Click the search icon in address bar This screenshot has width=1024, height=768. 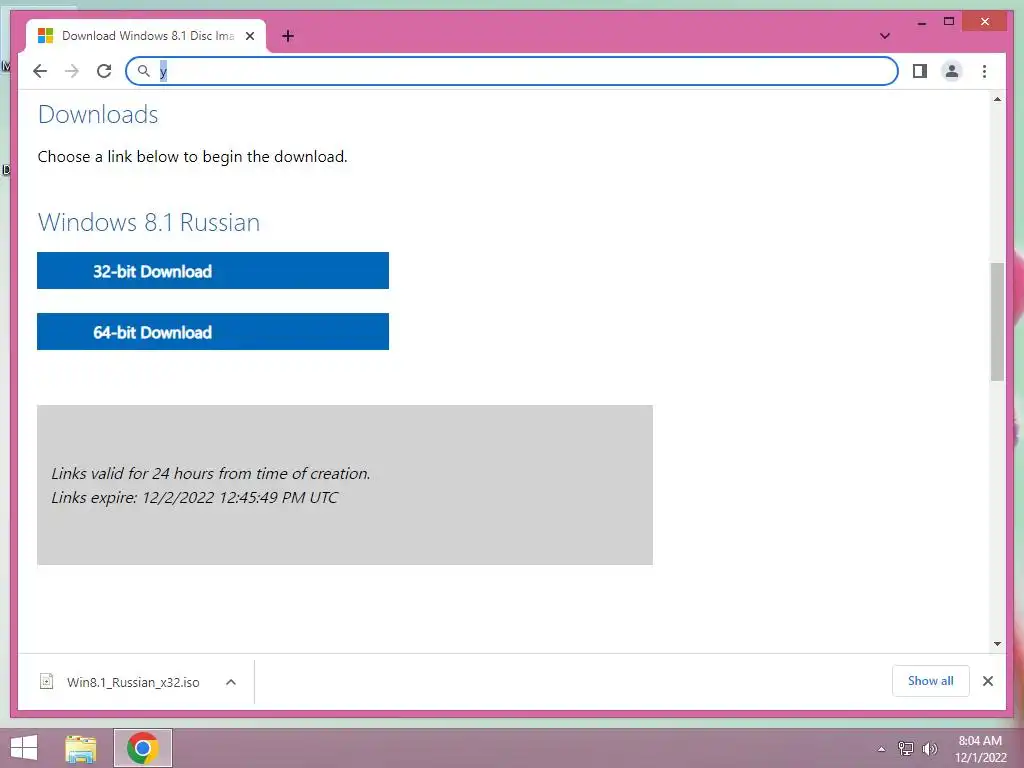click(144, 71)
